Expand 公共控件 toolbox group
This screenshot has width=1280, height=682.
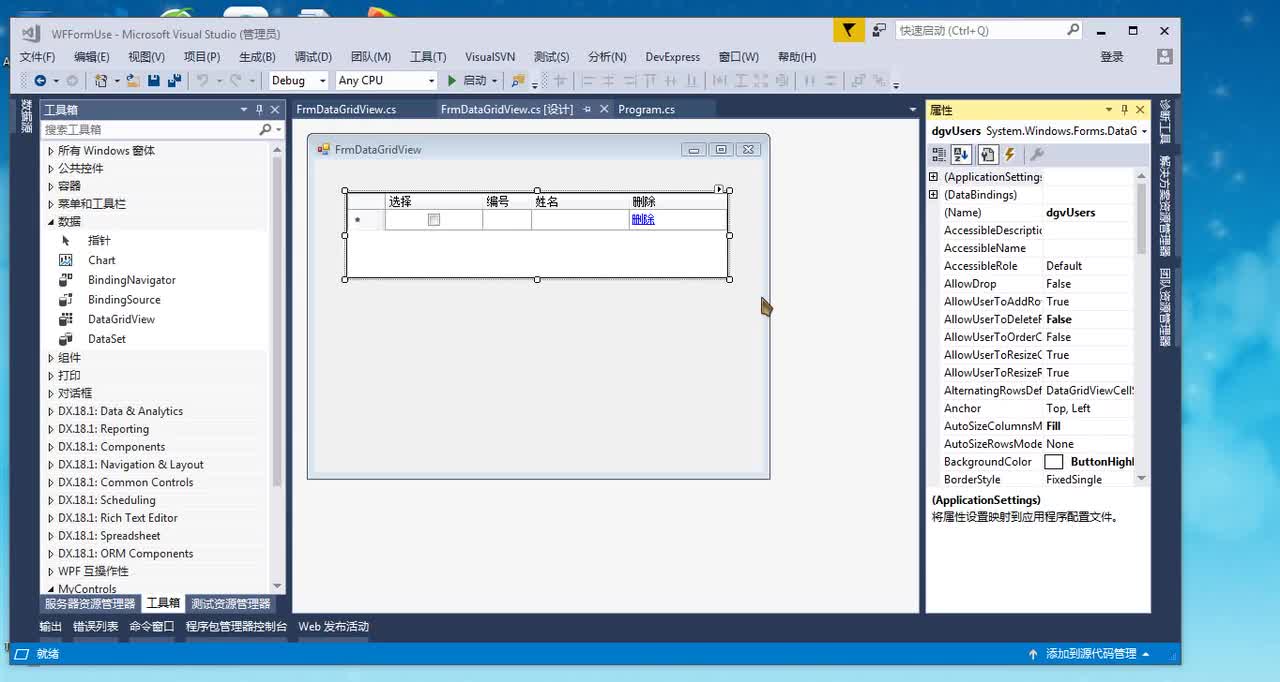tap(51, 169)
